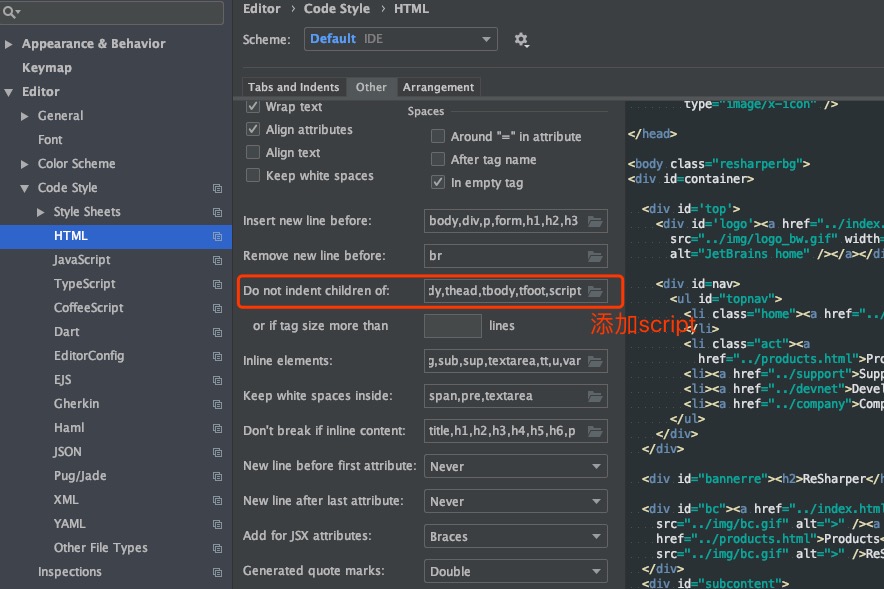Click the search magnifier icon
Image resolution: width=884 pixels, height=589 pixels.
(x=10, y=11)
